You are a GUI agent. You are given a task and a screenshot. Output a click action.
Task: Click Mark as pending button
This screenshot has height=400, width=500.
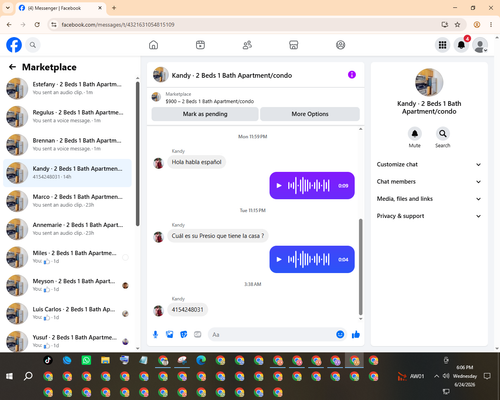pyautogui.click(x=205, y=114)
